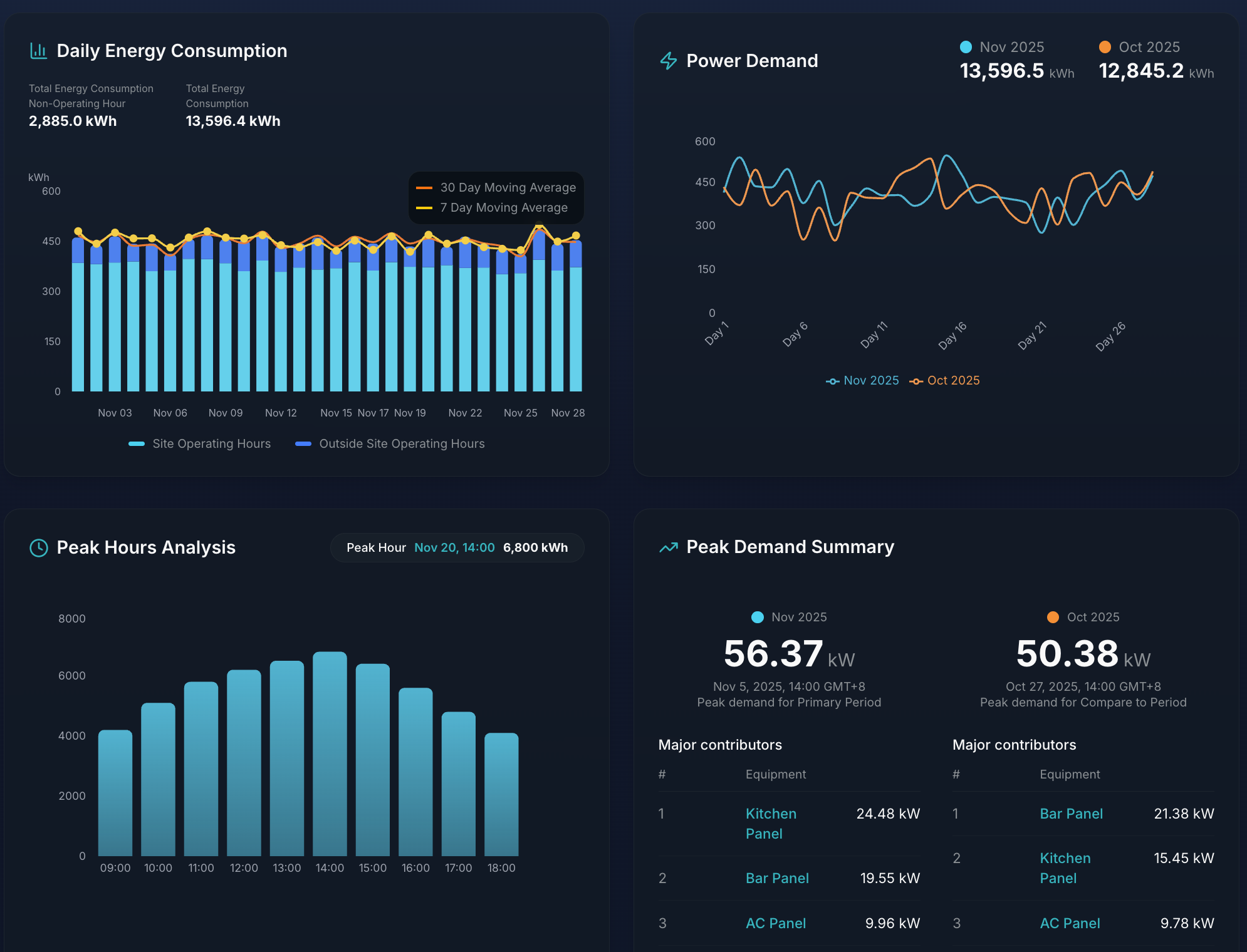Click the Peak Hours Analysis clock icon
Image resolution: width=1247 pixels, height=952 pixels.
coord(38,547)
